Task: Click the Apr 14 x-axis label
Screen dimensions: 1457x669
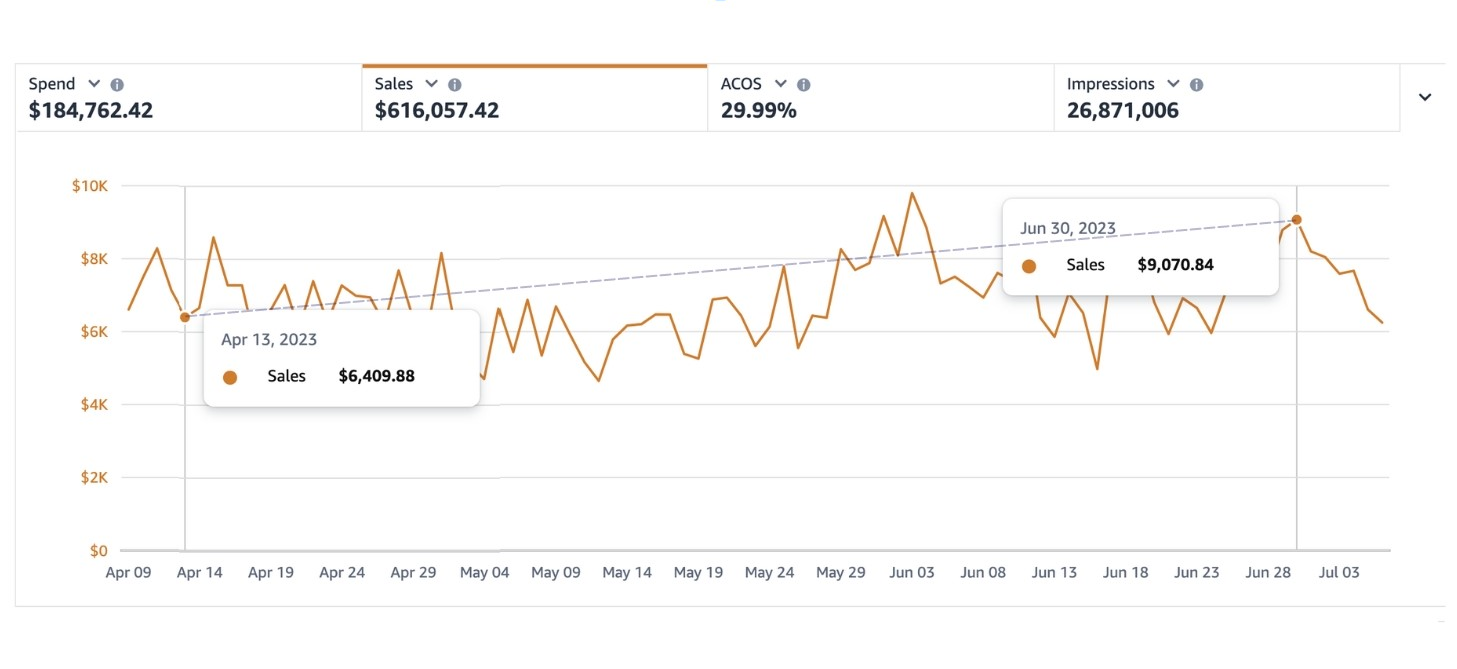Action: point(200,573)
